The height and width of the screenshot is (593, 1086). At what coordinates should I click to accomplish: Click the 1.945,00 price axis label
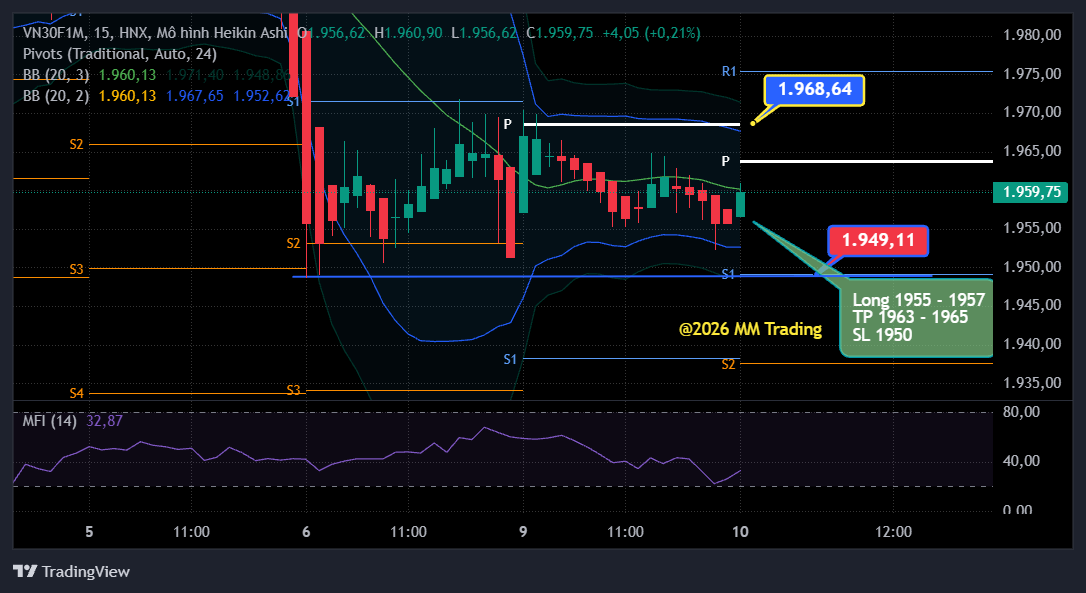pyautogui.click(x=1032, y=305)
